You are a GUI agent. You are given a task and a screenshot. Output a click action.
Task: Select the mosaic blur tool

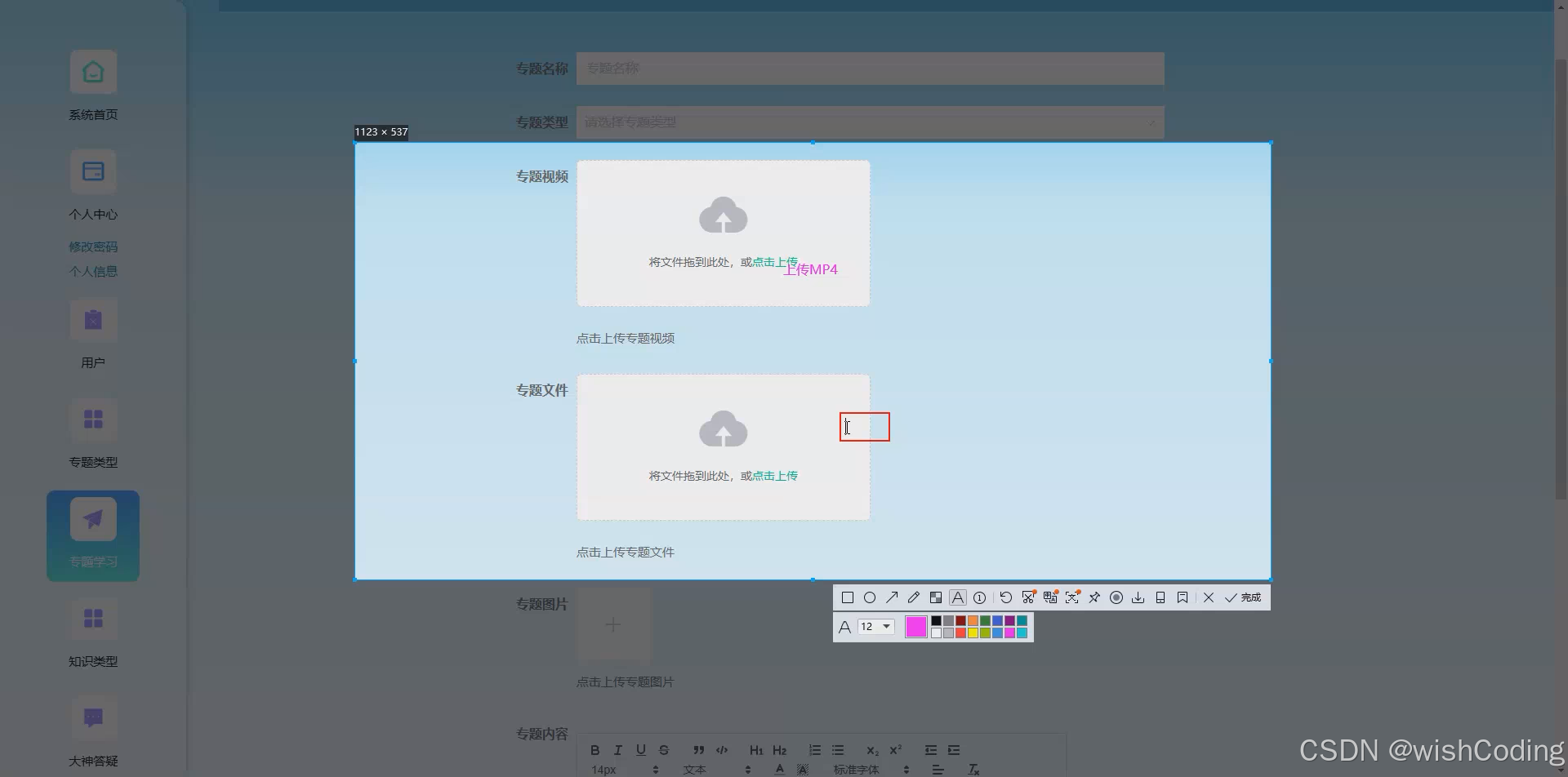pos(936,597)
